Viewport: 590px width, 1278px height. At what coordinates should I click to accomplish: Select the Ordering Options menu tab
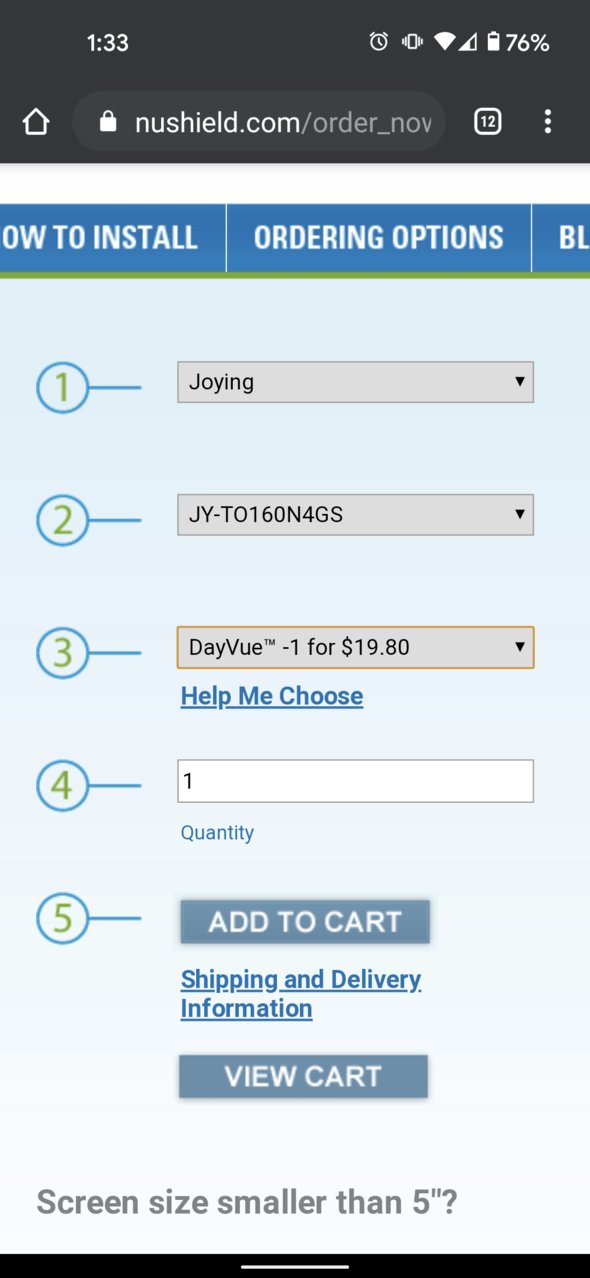click(x=378, y=237)
